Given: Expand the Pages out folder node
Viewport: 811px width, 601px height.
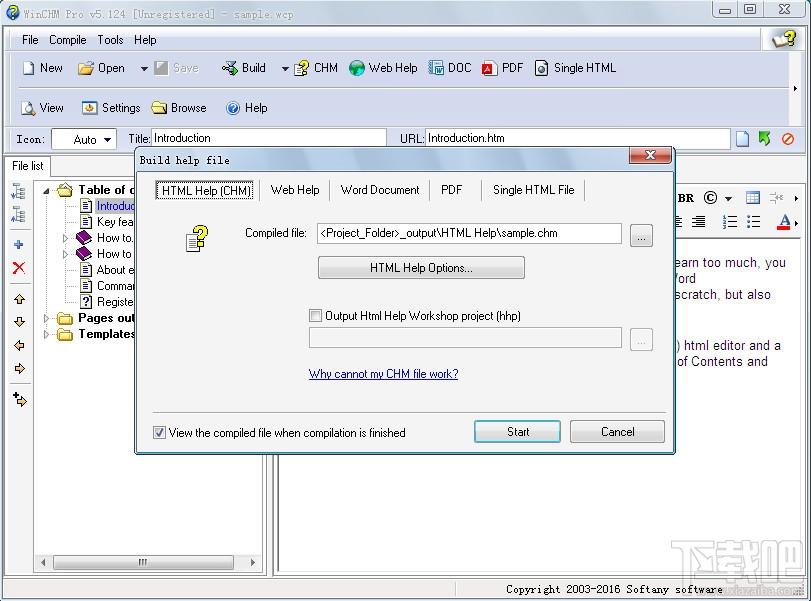Looking at the screenshot, I should tap(46, 318).
